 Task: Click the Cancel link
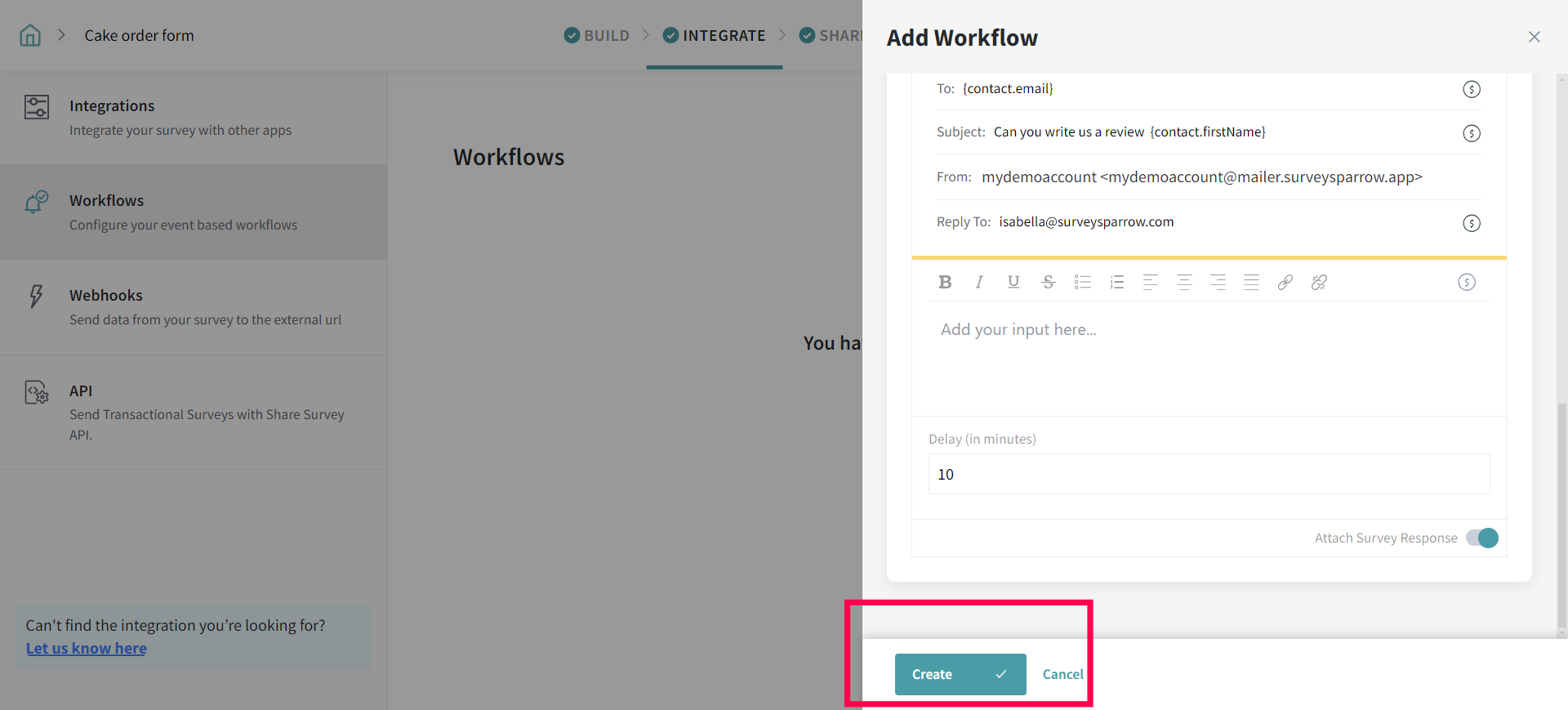click(x=1062, y=674)
